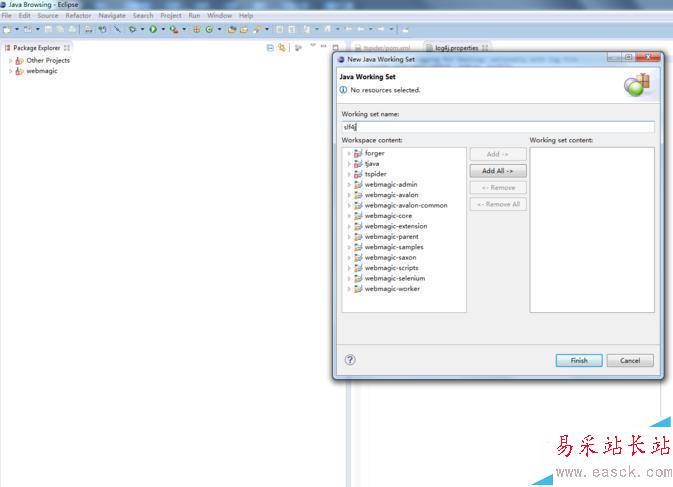Select webmagic-admin in Workspace content
The width and height of the screenshot is (673, 487).
[391, 185]
